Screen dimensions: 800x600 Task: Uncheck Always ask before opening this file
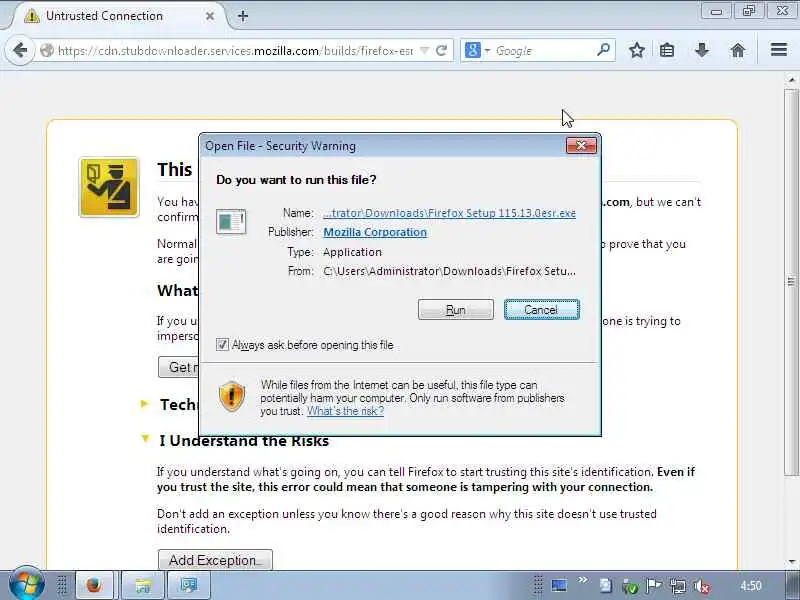[x=222, y=344]
